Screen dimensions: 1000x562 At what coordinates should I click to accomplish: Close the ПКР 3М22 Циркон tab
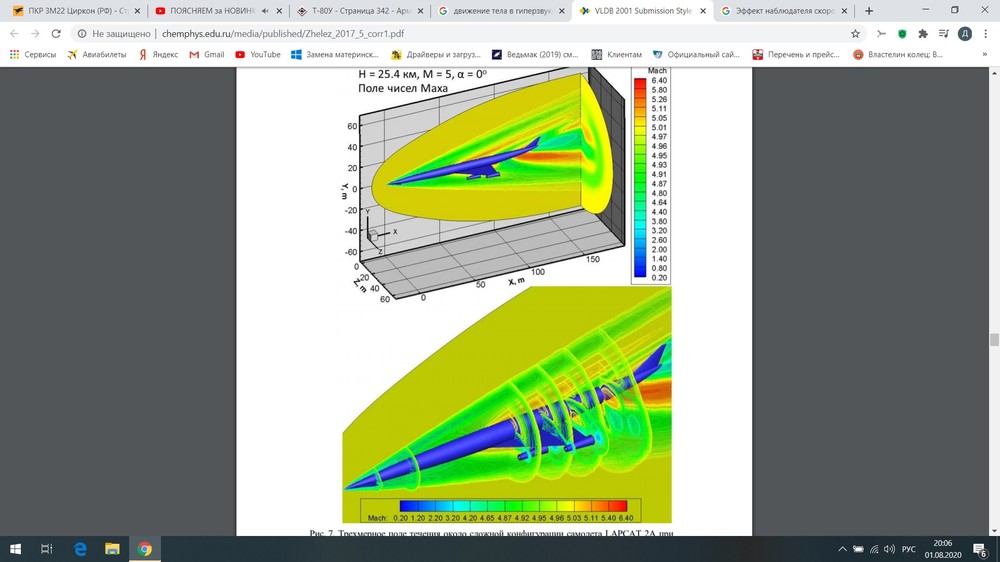[137, 11]
